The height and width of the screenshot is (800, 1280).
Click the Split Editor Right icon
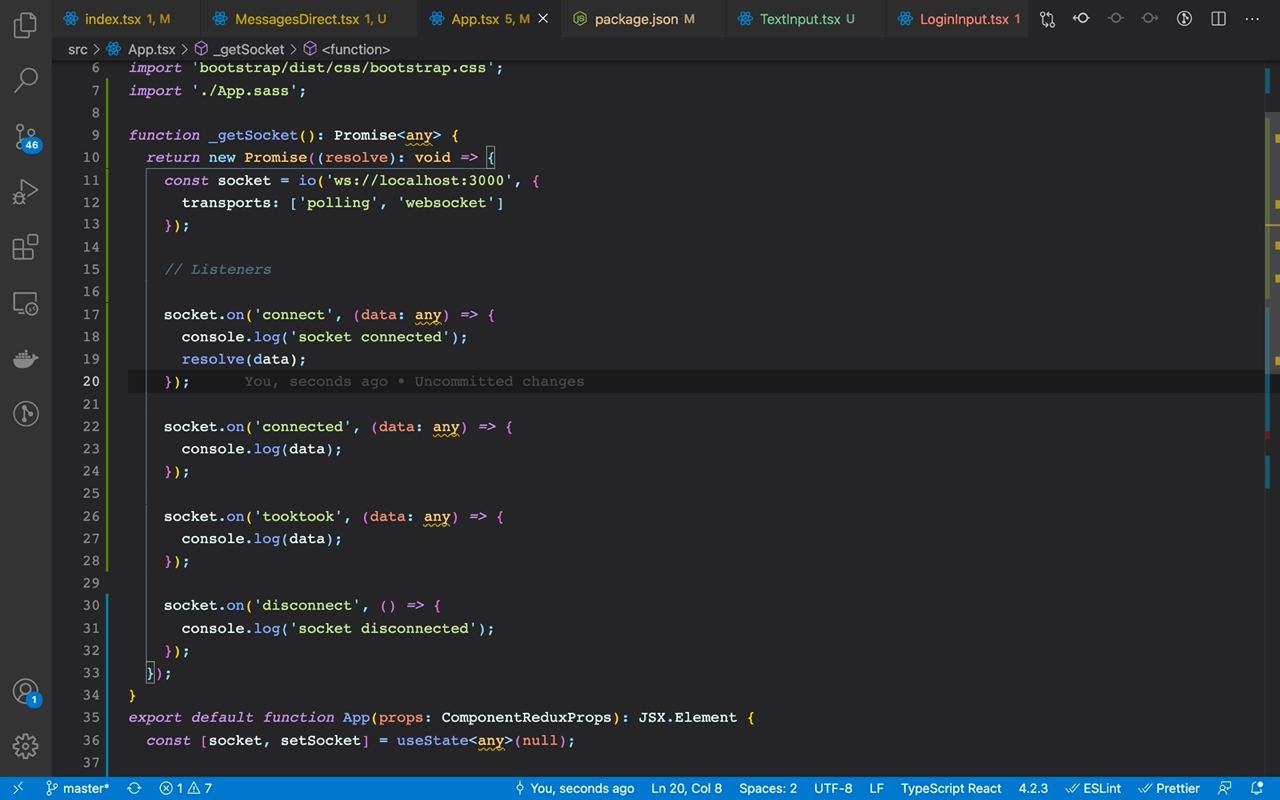1218,19
